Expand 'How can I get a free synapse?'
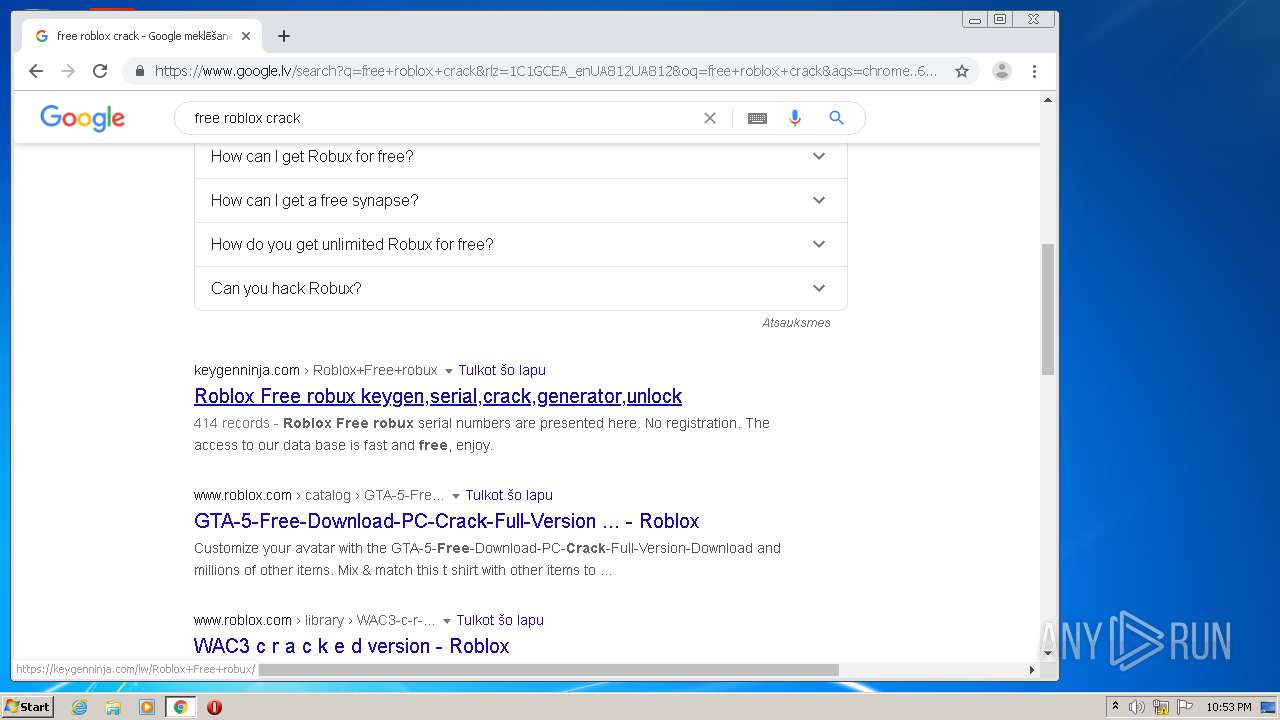This screenshot has width=1280, height=720. 521,200
